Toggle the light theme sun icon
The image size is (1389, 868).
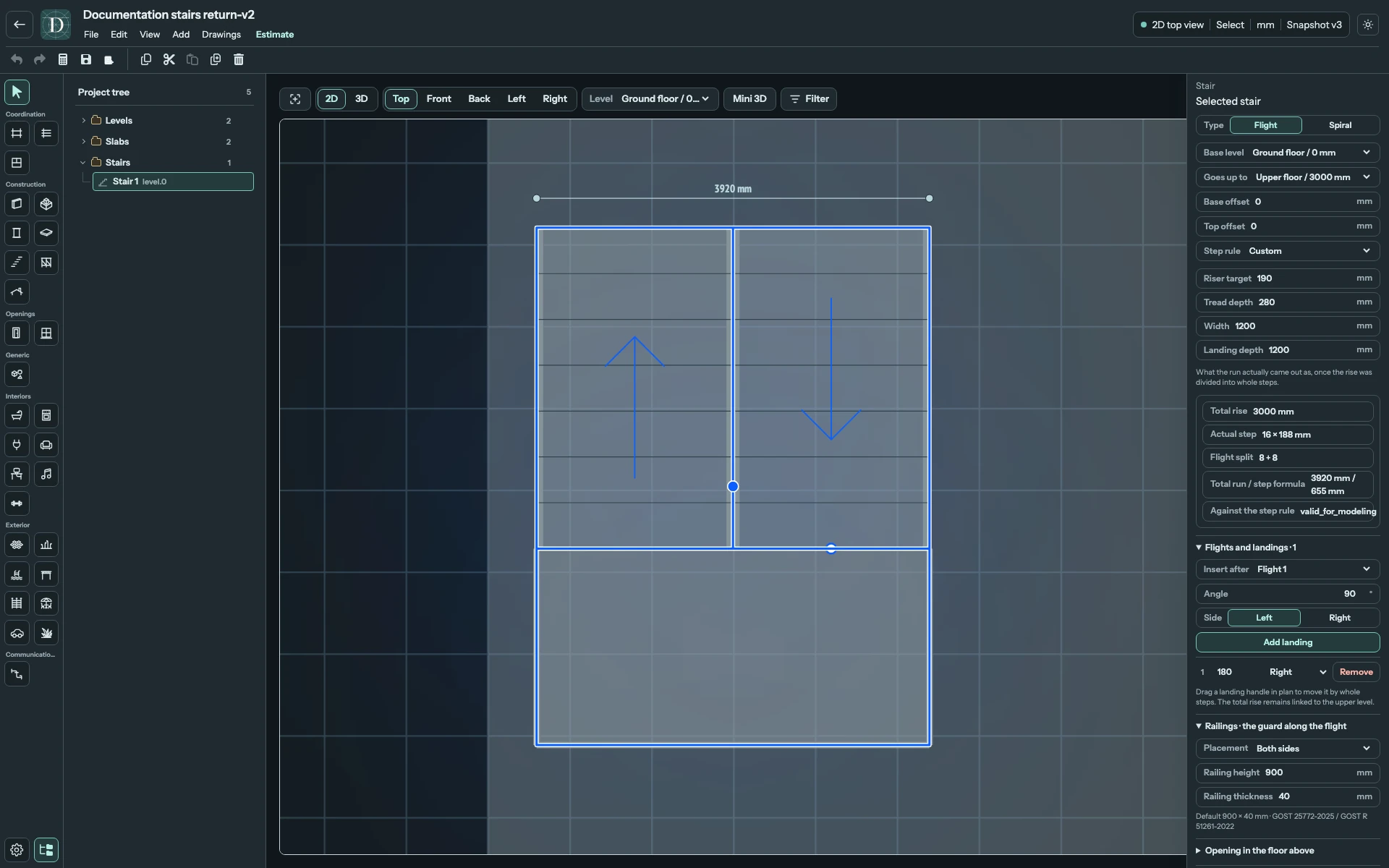coord(1367,25)
